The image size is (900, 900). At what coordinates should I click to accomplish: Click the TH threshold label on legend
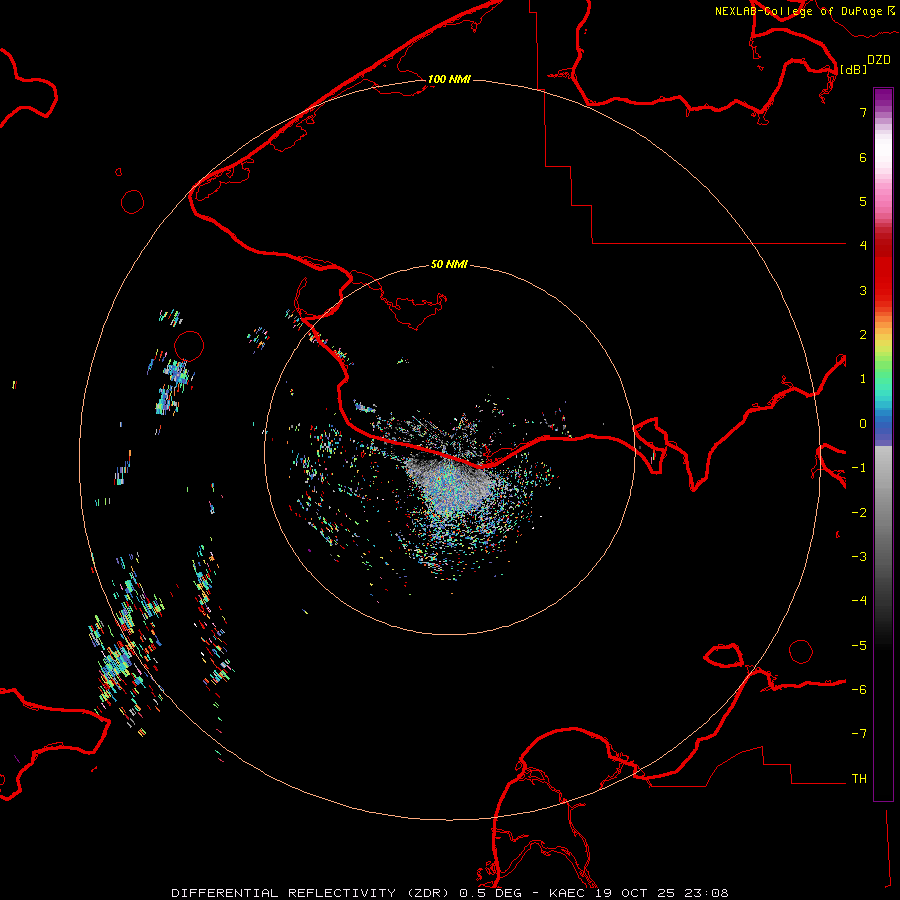pyautogui.click(x=859, y=779)
